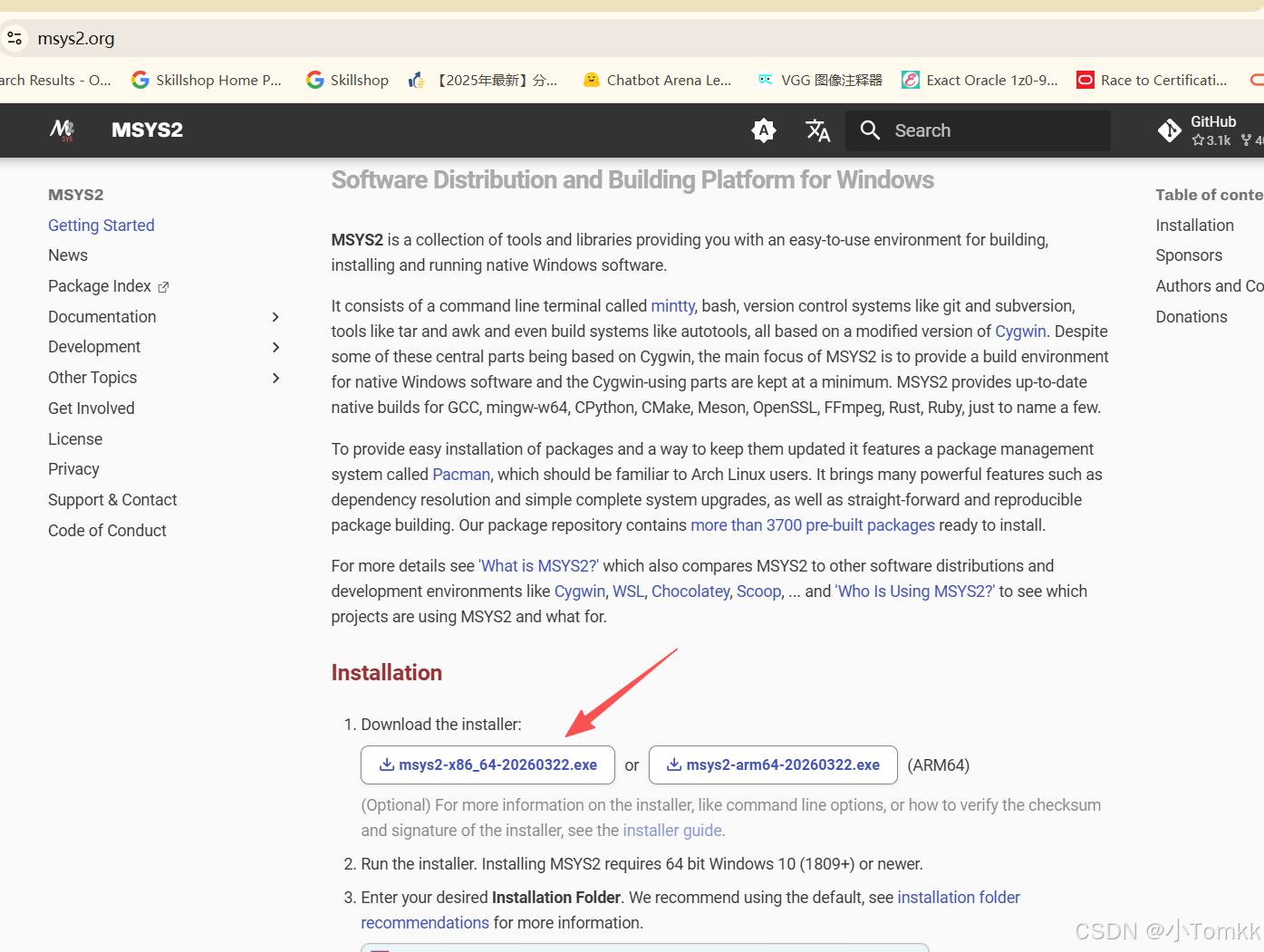
Task: Toggle the automatic color theme icon
Action: coord(764,130)
